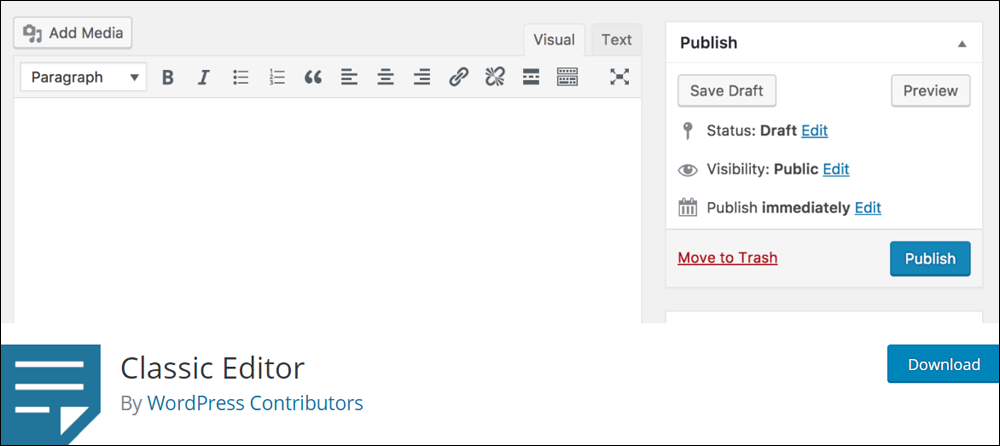Click the Status pin icon

(x=687, y=131)
